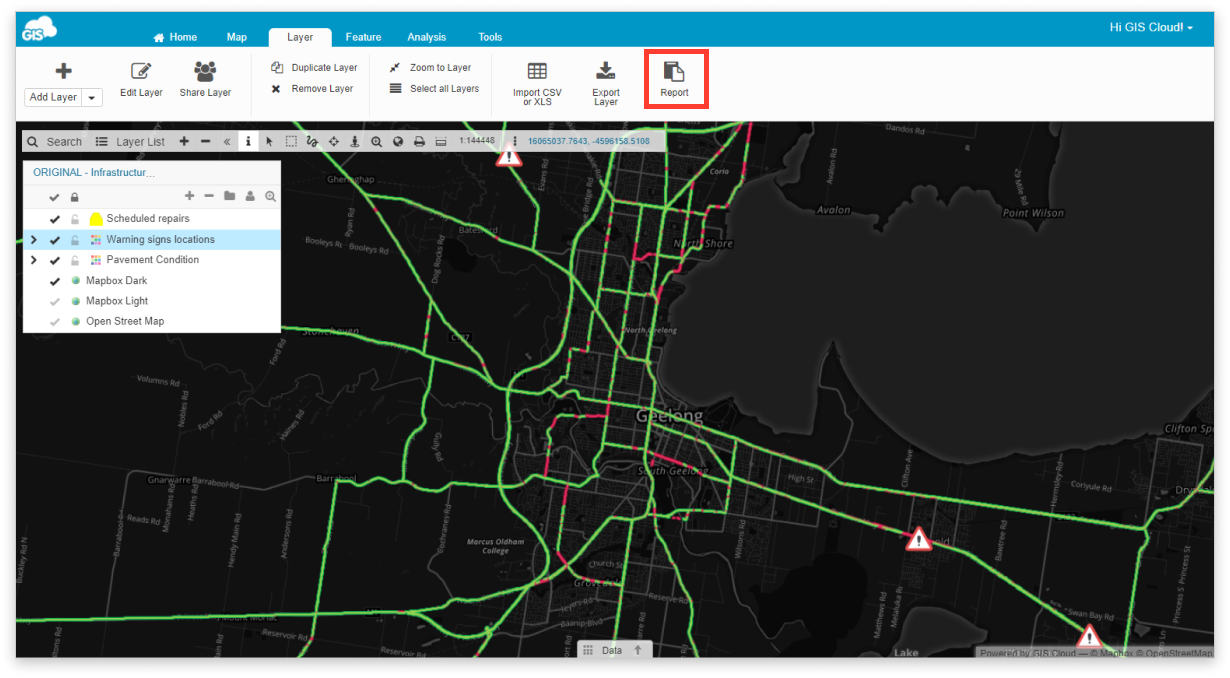Switch to the Analysis tab
Screen dimensions: 1230x678
pyautogui.click(x=426, y=37)
